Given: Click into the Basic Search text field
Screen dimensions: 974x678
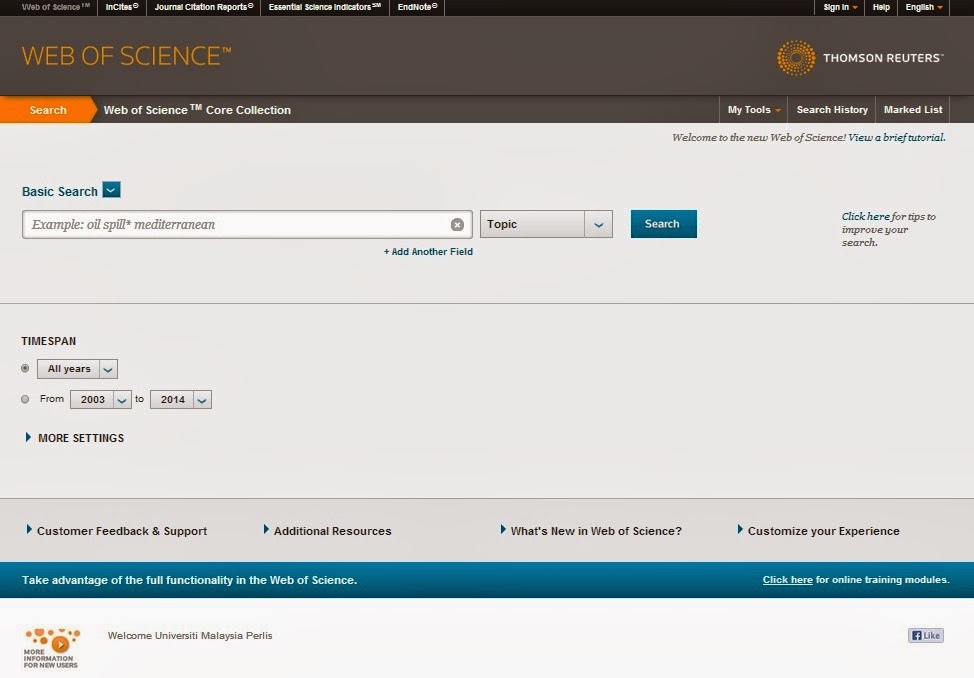Looking at the screenshot, I should click(x=236, y=225).
